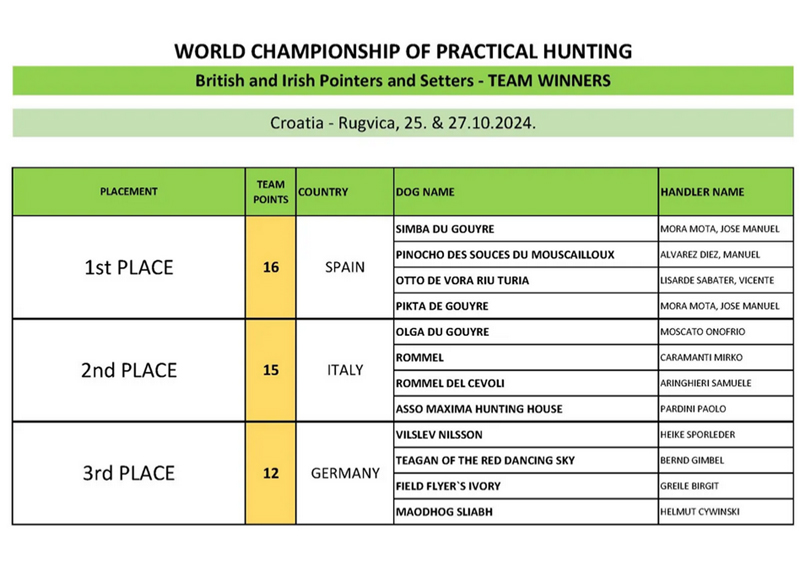Select the 2nd PLACE cell
The width and height of the screenshot is (800, 571).
128,370
